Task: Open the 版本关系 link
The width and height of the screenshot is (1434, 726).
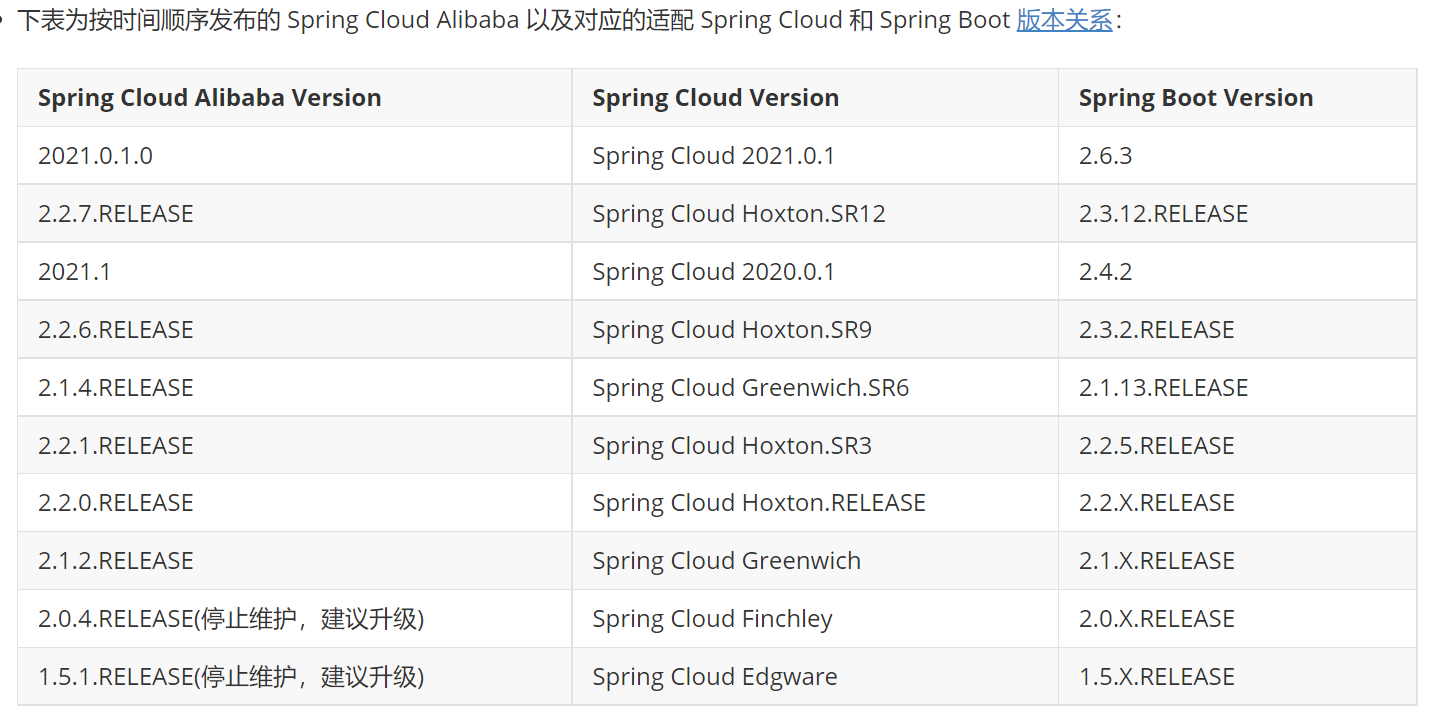Action: [1064, 21]
